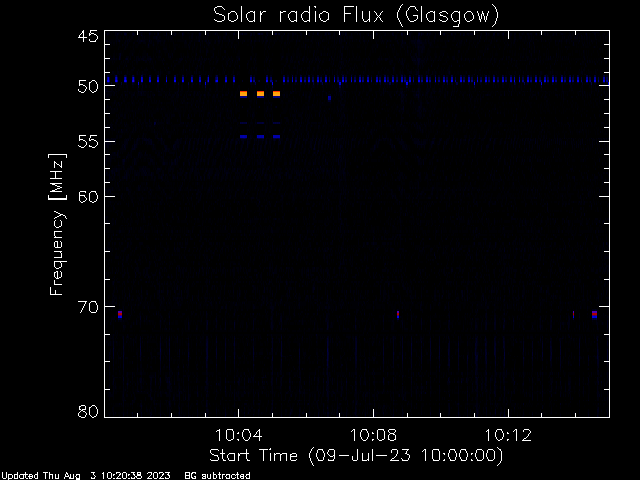640x480 pixels.
Task: Click the 45 frequency axis label
Action: pos(88,36)
